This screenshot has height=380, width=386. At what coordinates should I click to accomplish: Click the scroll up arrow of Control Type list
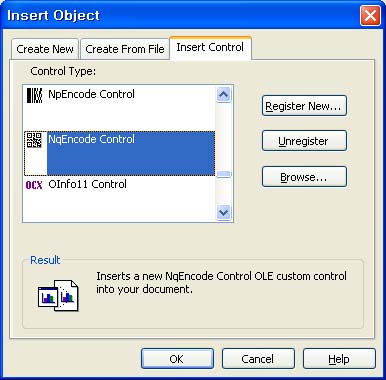tap(223, 94)
